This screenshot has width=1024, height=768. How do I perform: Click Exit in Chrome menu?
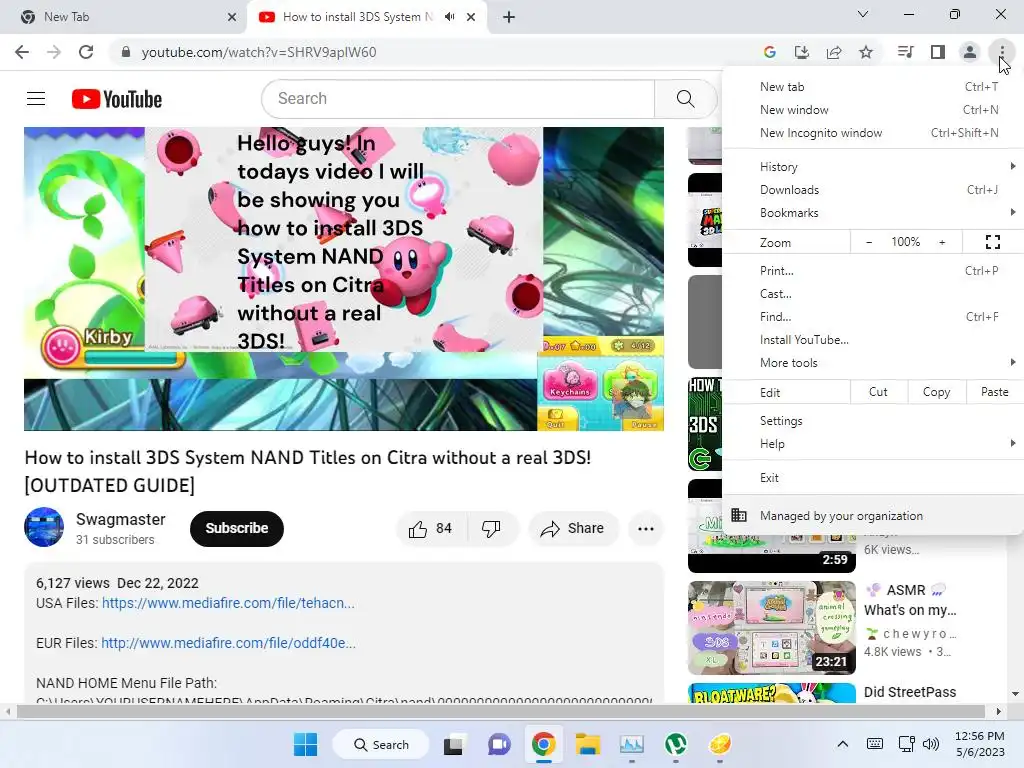pyautogui.click(x=873, y=478)
